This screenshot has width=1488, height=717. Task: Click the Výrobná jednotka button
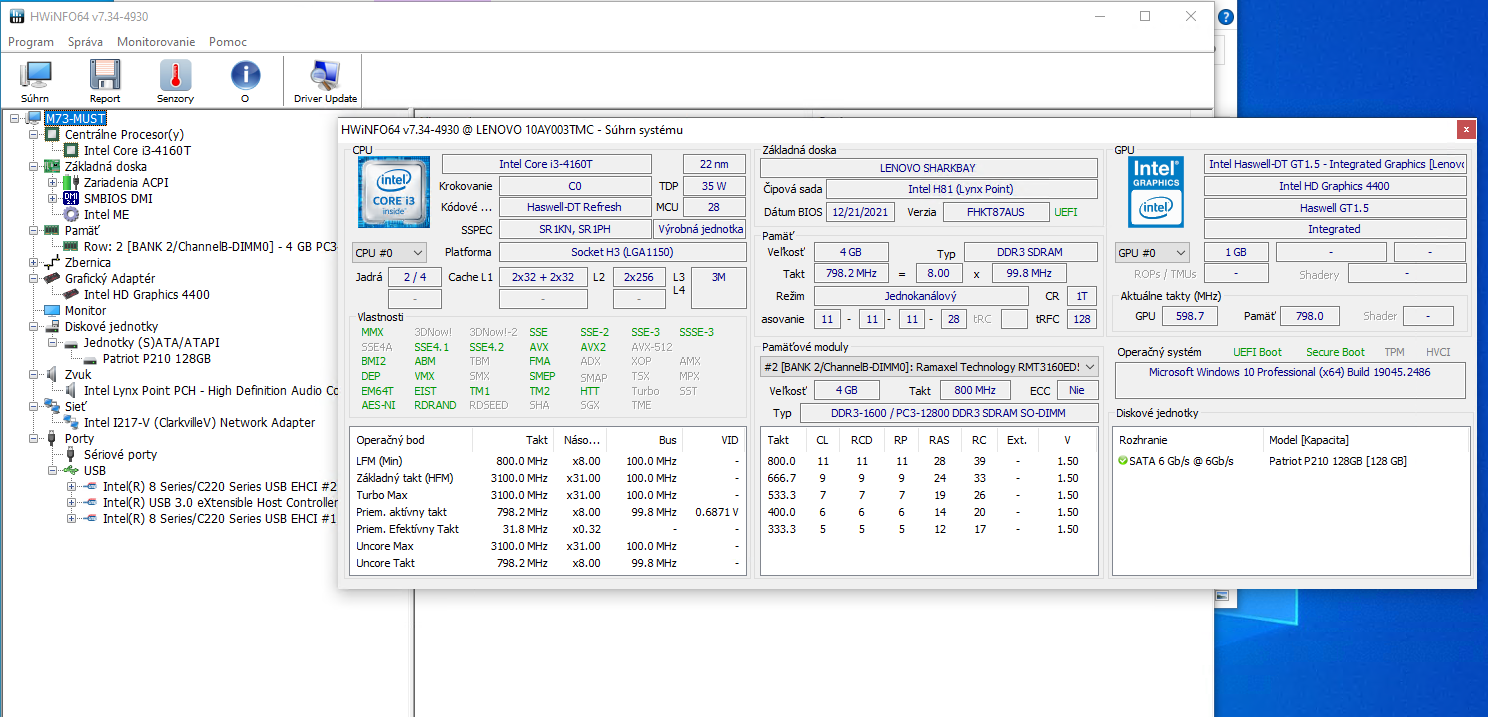(x=700, y=229)
